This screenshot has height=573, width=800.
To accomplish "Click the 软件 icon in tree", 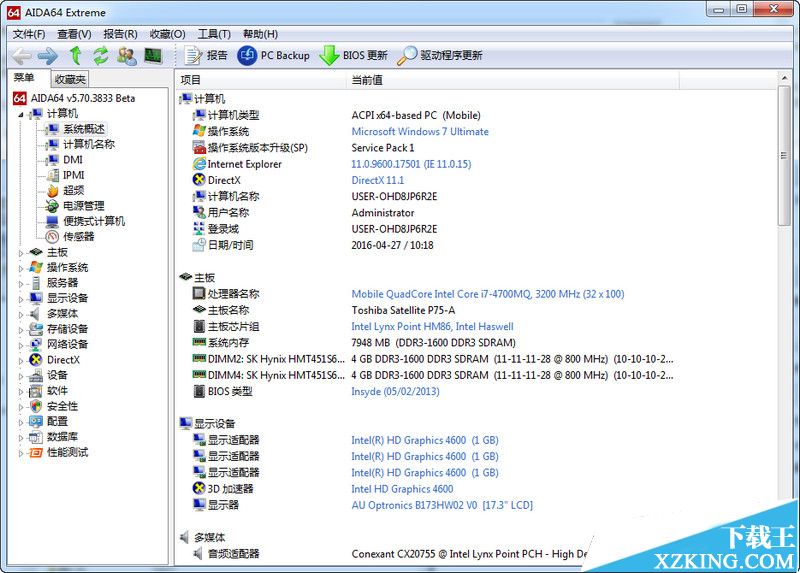I will [36, 391].
